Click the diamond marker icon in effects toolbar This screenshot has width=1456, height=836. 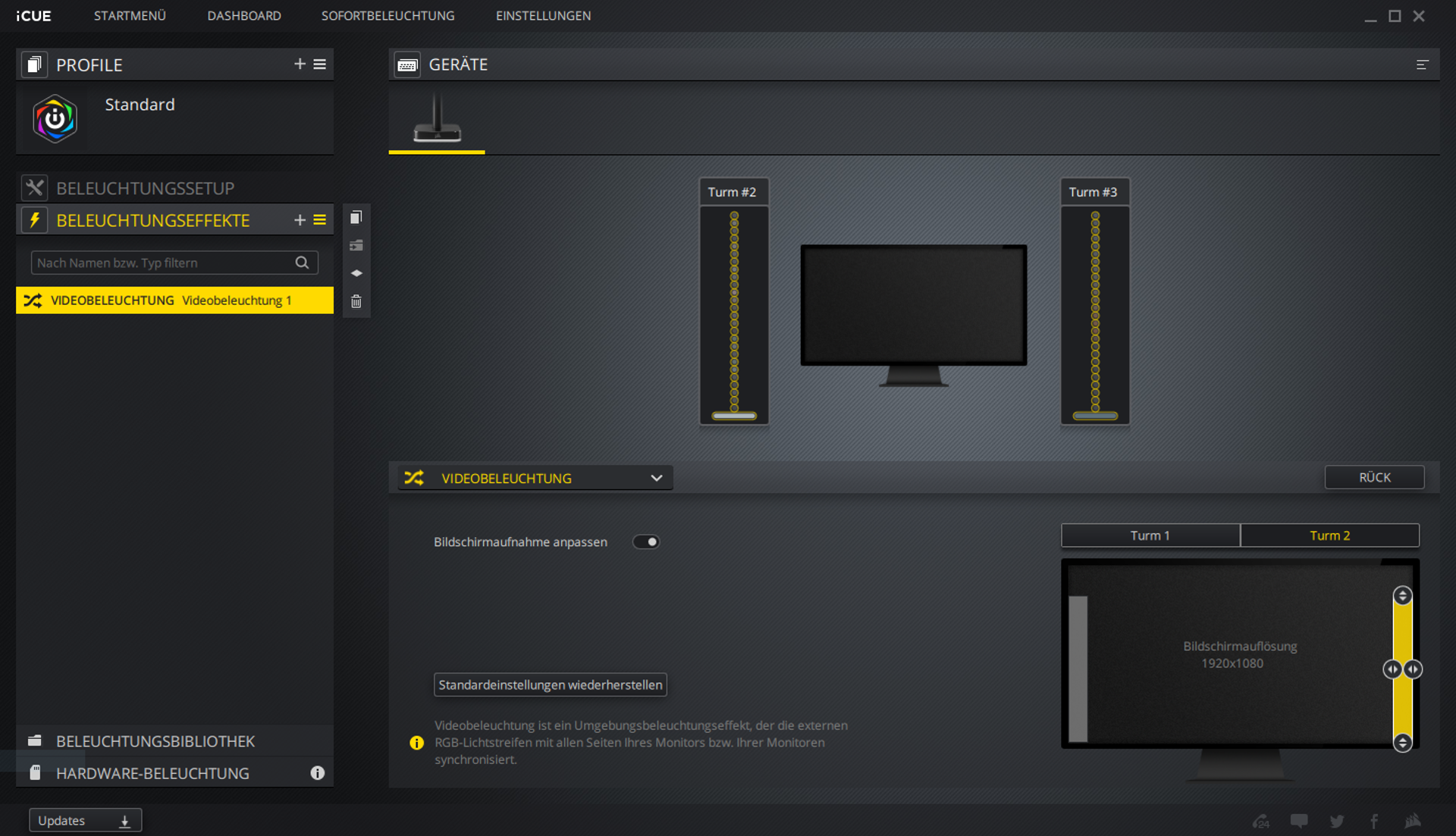[x=356, y=273]
